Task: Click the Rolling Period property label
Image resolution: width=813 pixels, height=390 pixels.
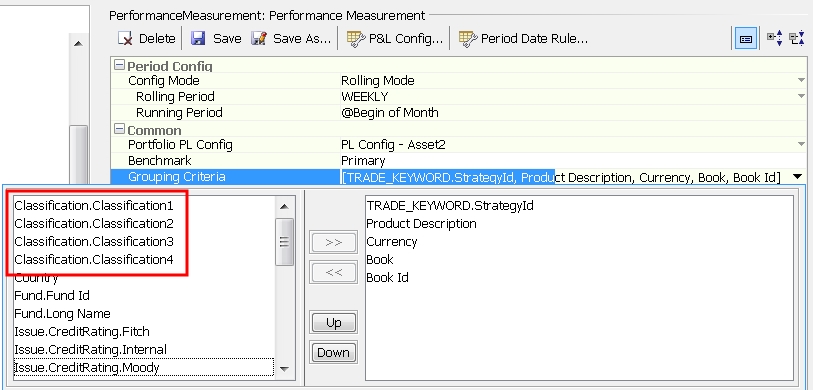Action: coord(175,97)
